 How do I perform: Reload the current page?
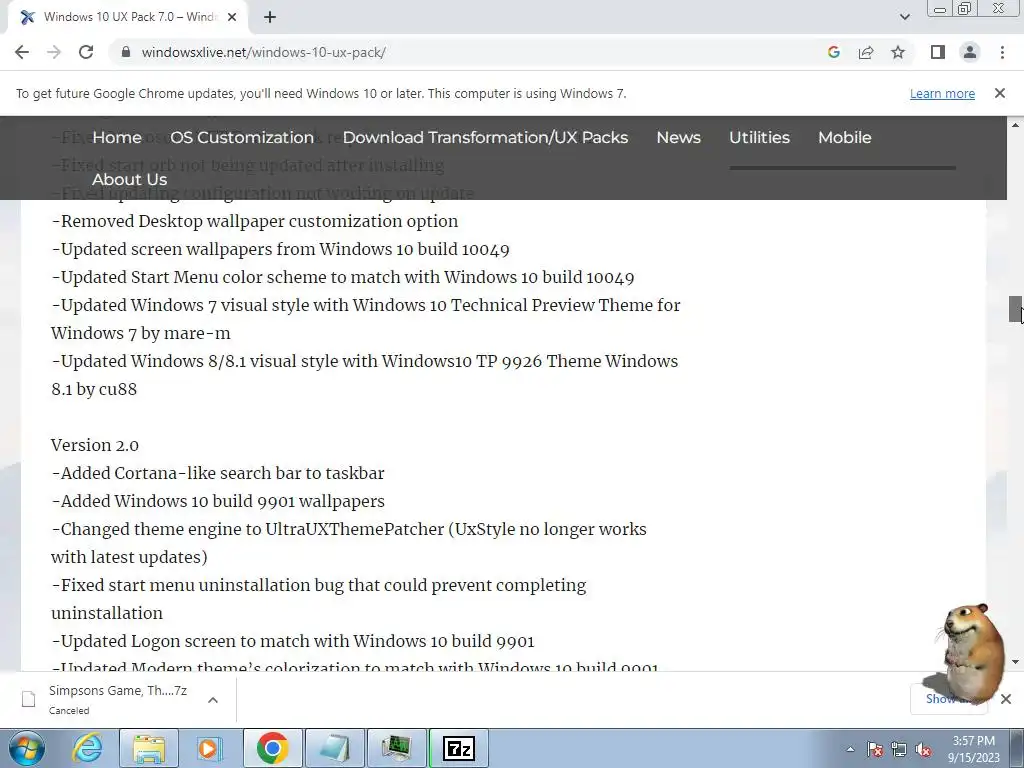[x=86, y=52]
